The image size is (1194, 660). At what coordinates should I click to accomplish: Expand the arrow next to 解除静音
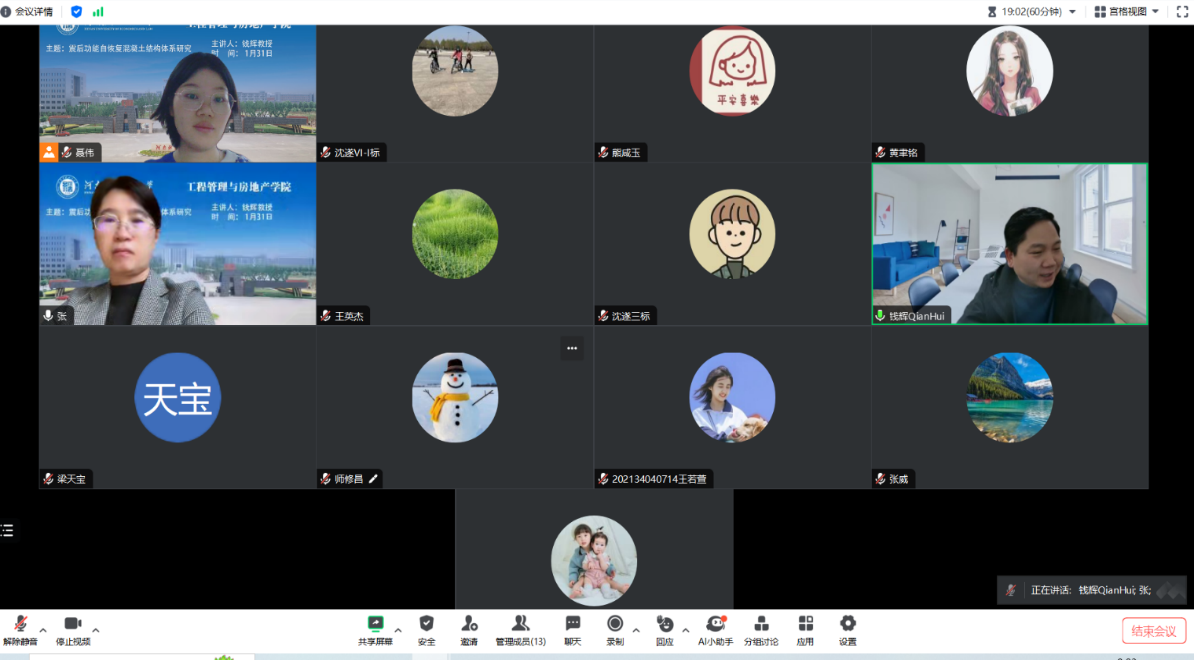[43, 630]
